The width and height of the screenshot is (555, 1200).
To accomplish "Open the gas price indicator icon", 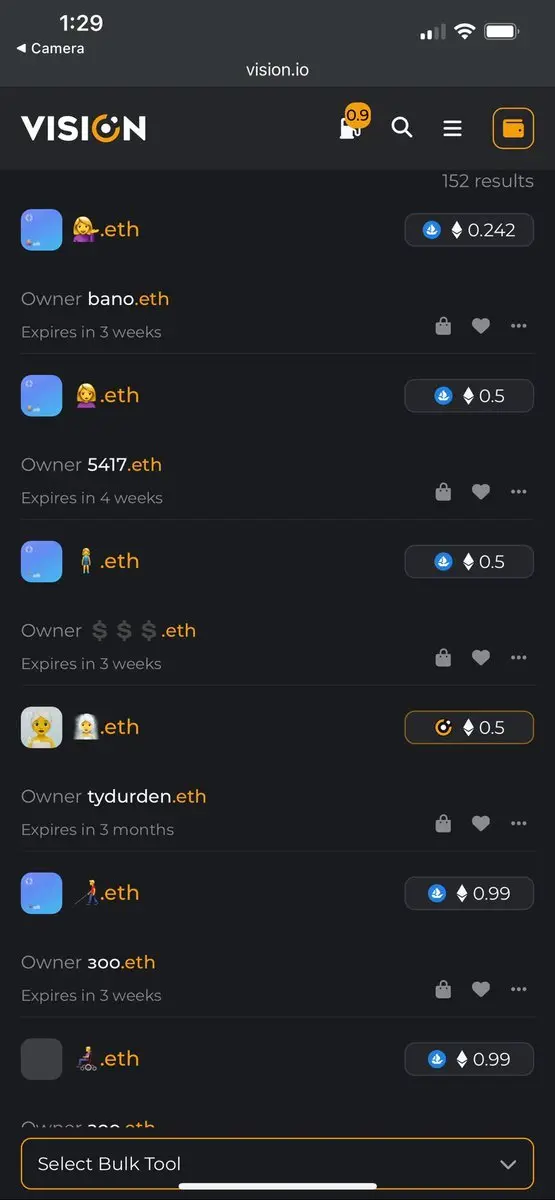I will click(353, 123).
